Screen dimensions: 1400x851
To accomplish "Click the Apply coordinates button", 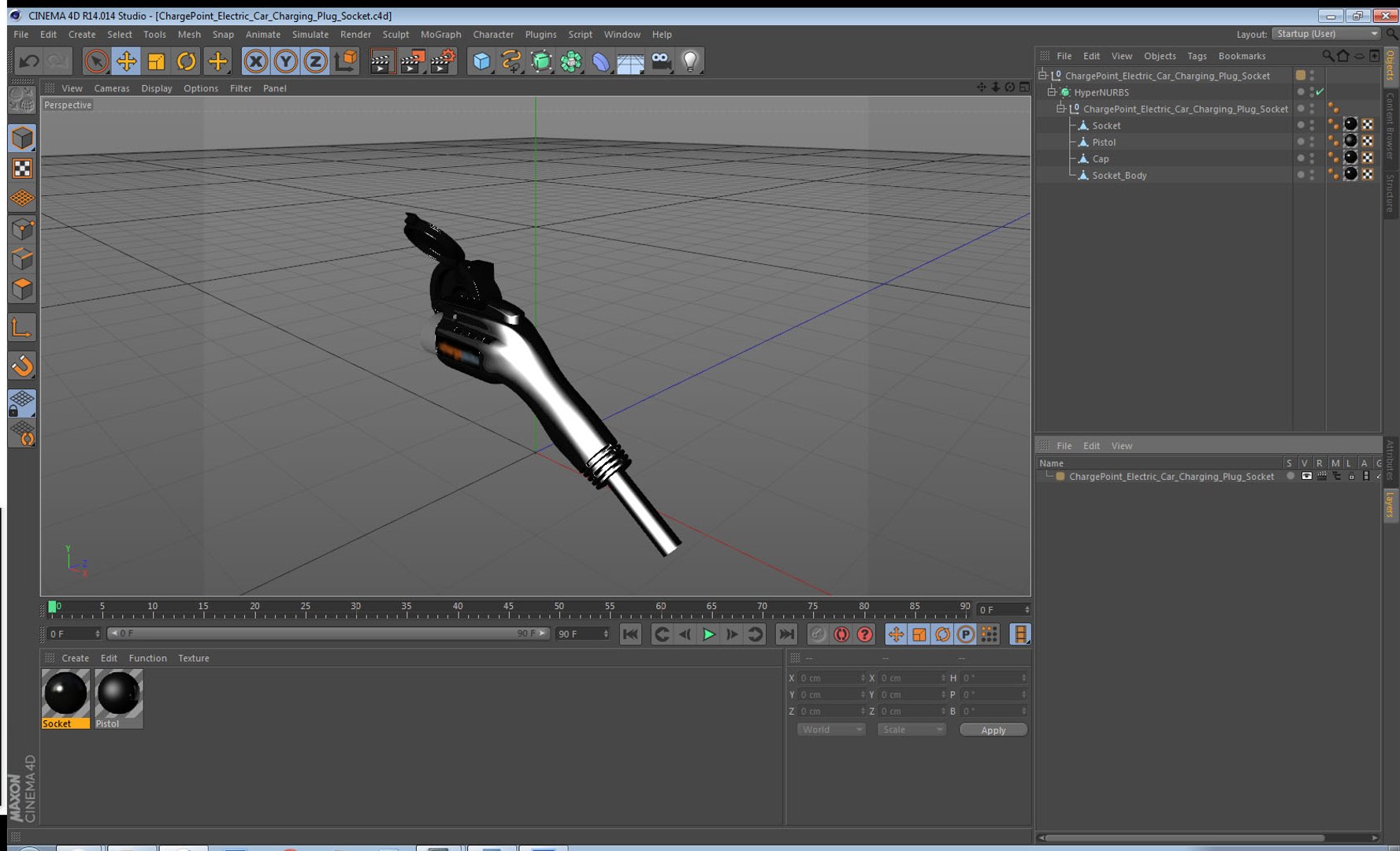I will (993, 730).
